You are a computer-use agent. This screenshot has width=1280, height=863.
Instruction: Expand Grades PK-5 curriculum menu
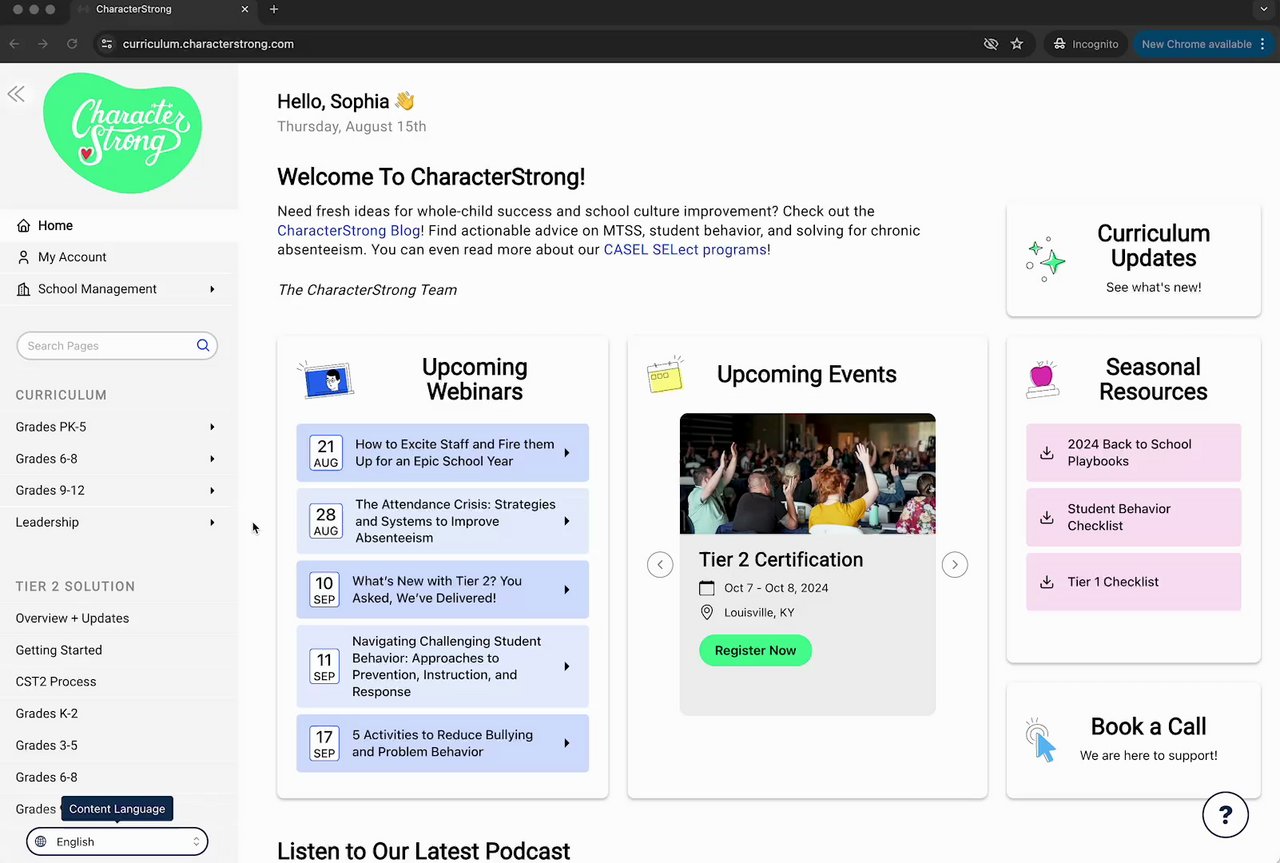click(x=212, y=427)
